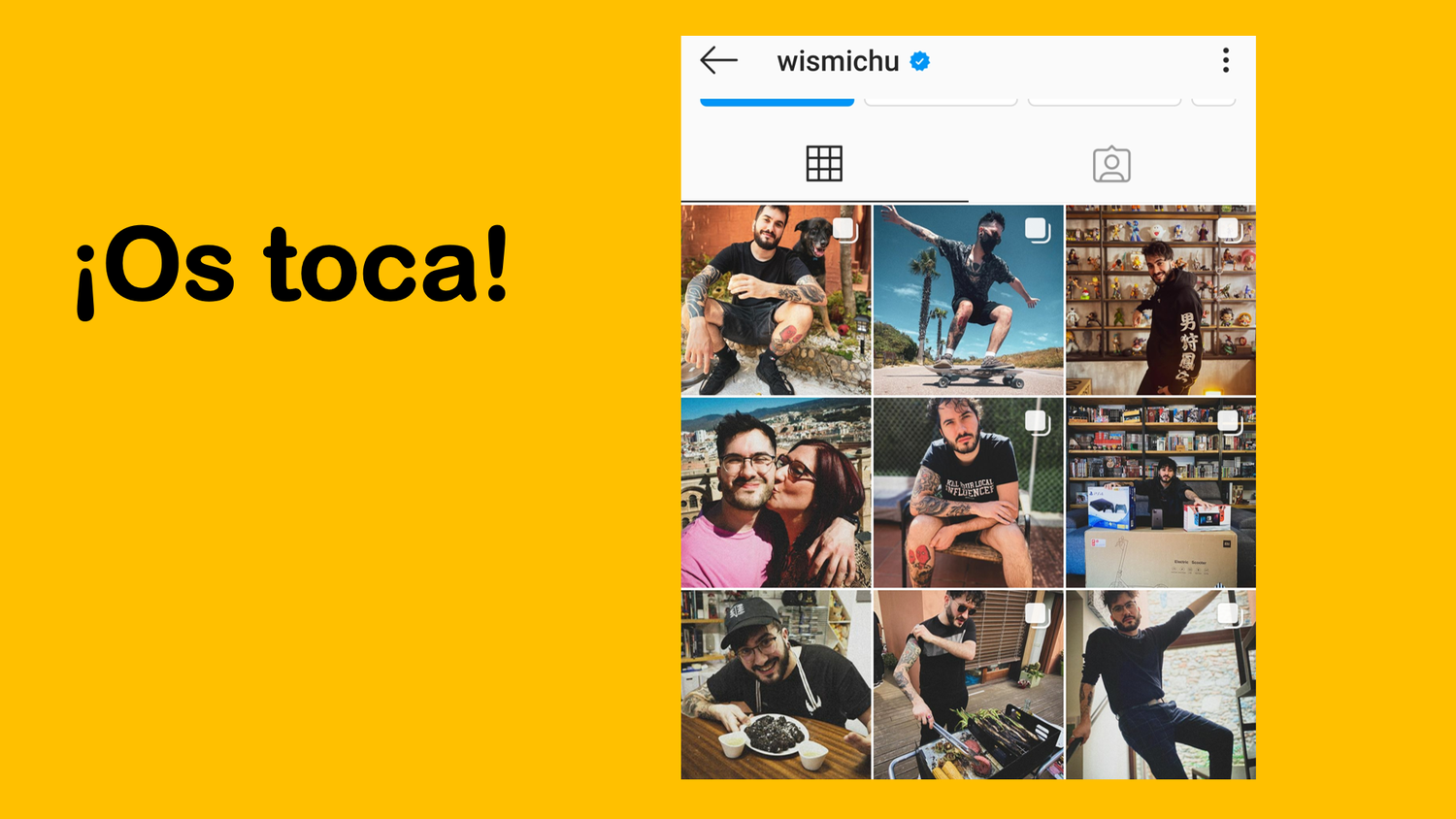This screenshot has width=1456, height=819.
Task: Tap the back arrow beside wismichu
Action: 719,60
